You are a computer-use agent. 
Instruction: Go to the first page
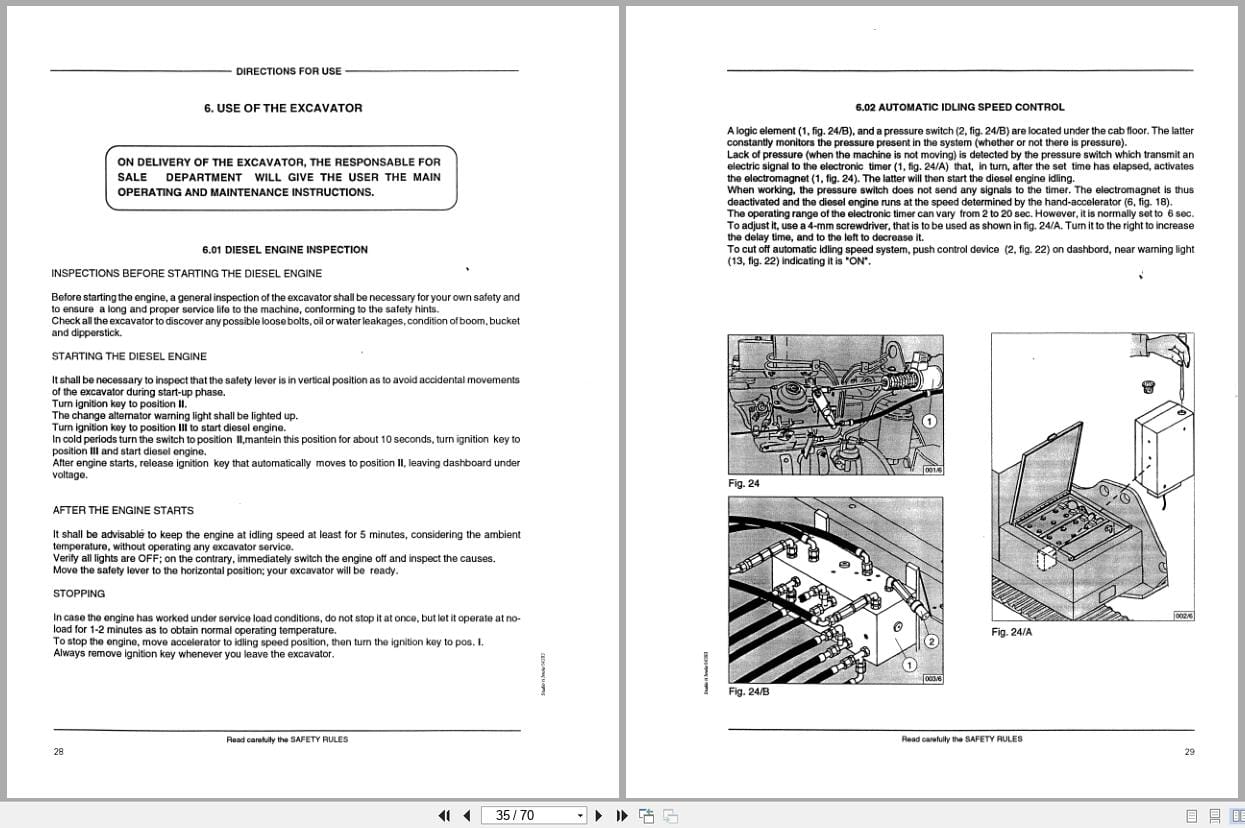point(445,815)
